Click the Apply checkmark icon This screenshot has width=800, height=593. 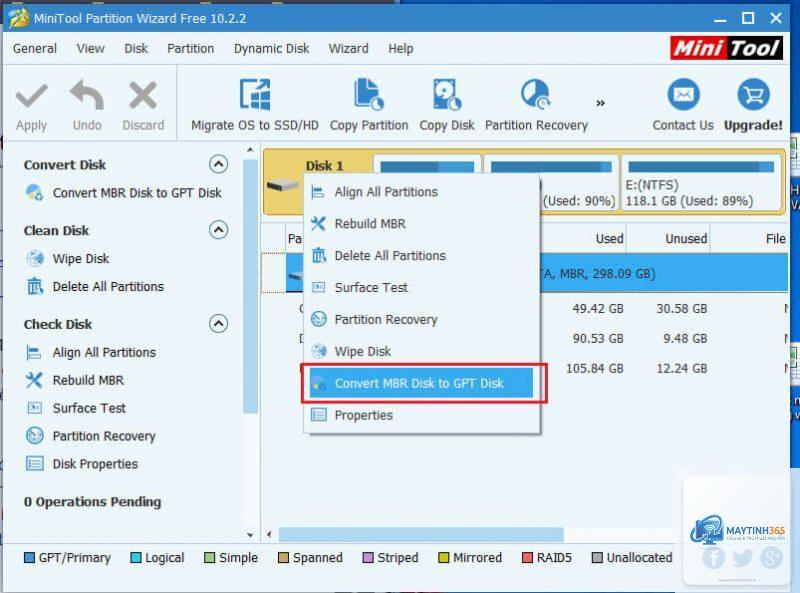point(32,96)
